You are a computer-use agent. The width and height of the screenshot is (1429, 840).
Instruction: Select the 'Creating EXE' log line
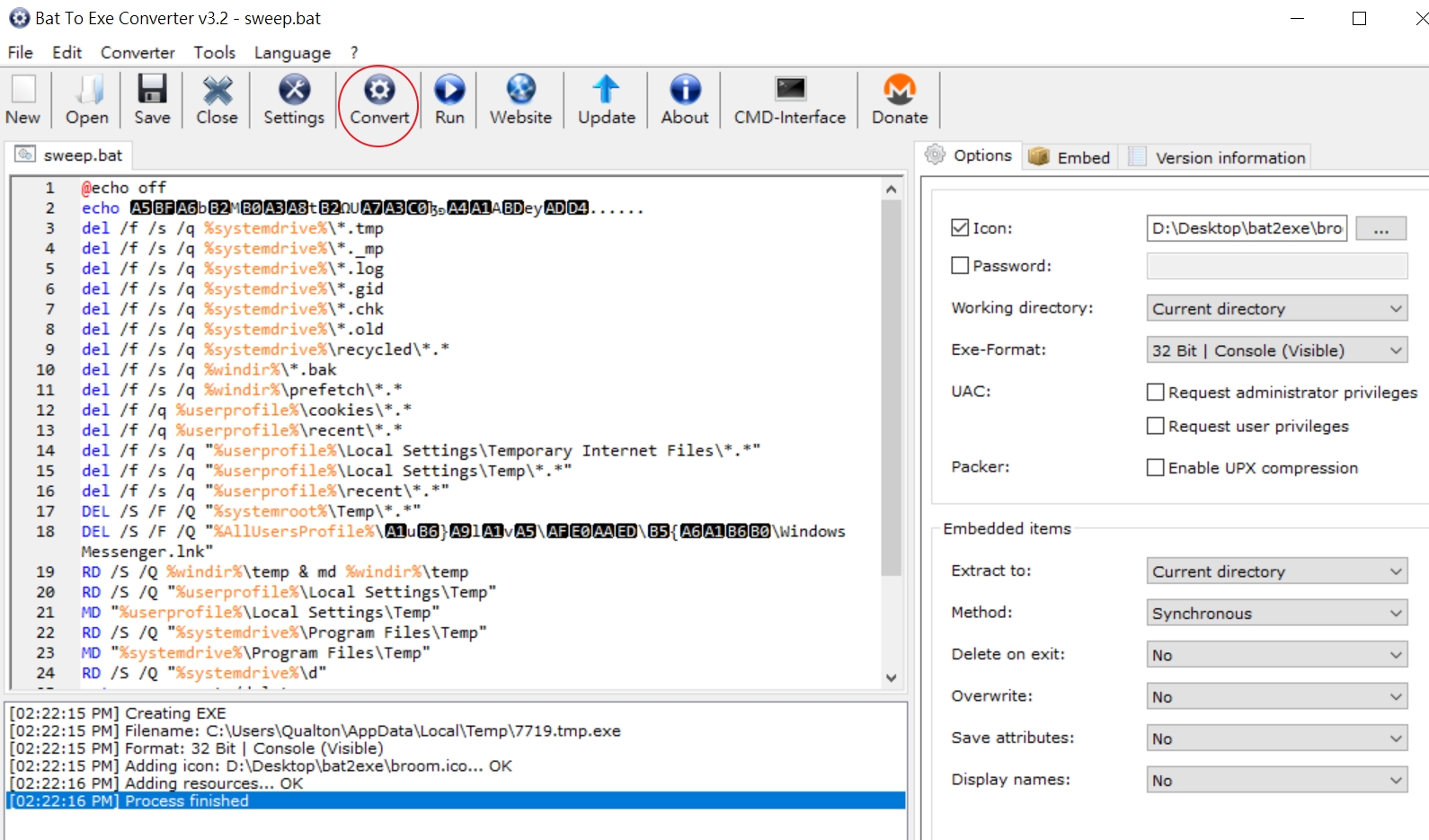coord(118,713)
